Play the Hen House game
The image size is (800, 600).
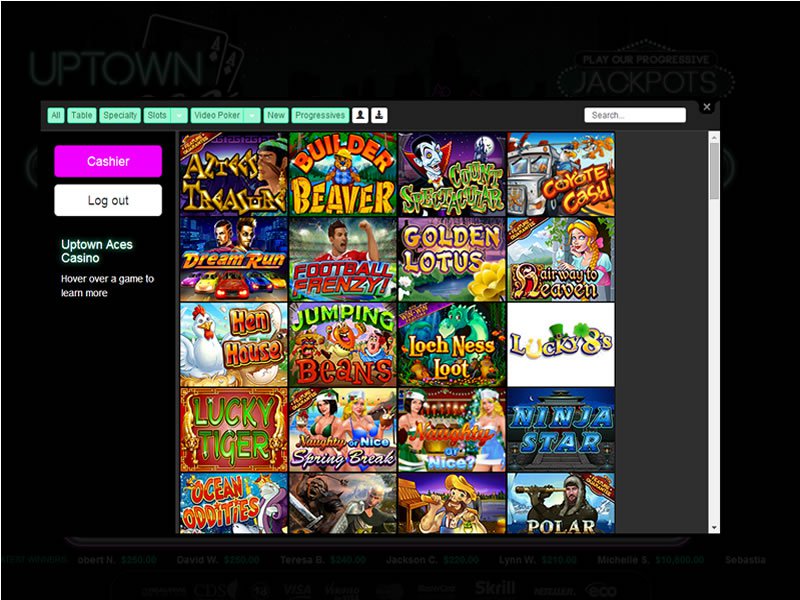coord(234,344)
